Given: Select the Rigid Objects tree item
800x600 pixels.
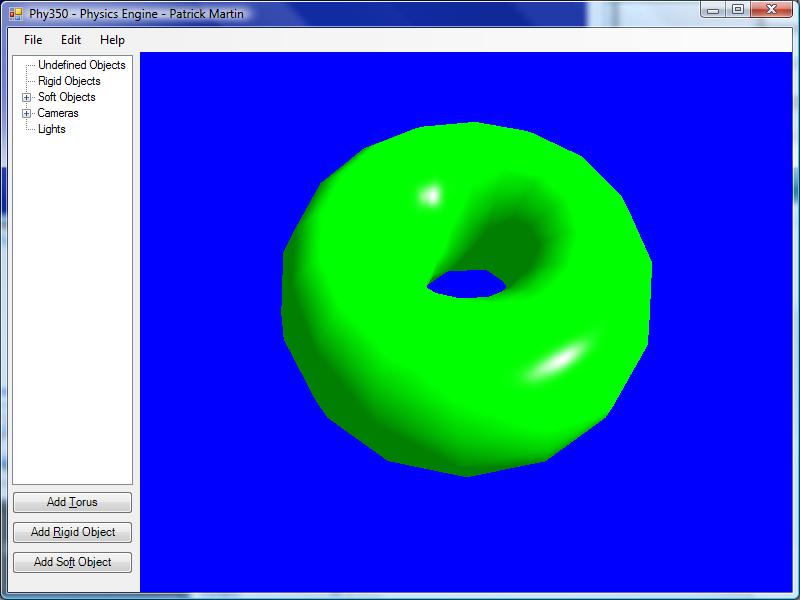Looking at the screenshot, I should pos(69,81).
